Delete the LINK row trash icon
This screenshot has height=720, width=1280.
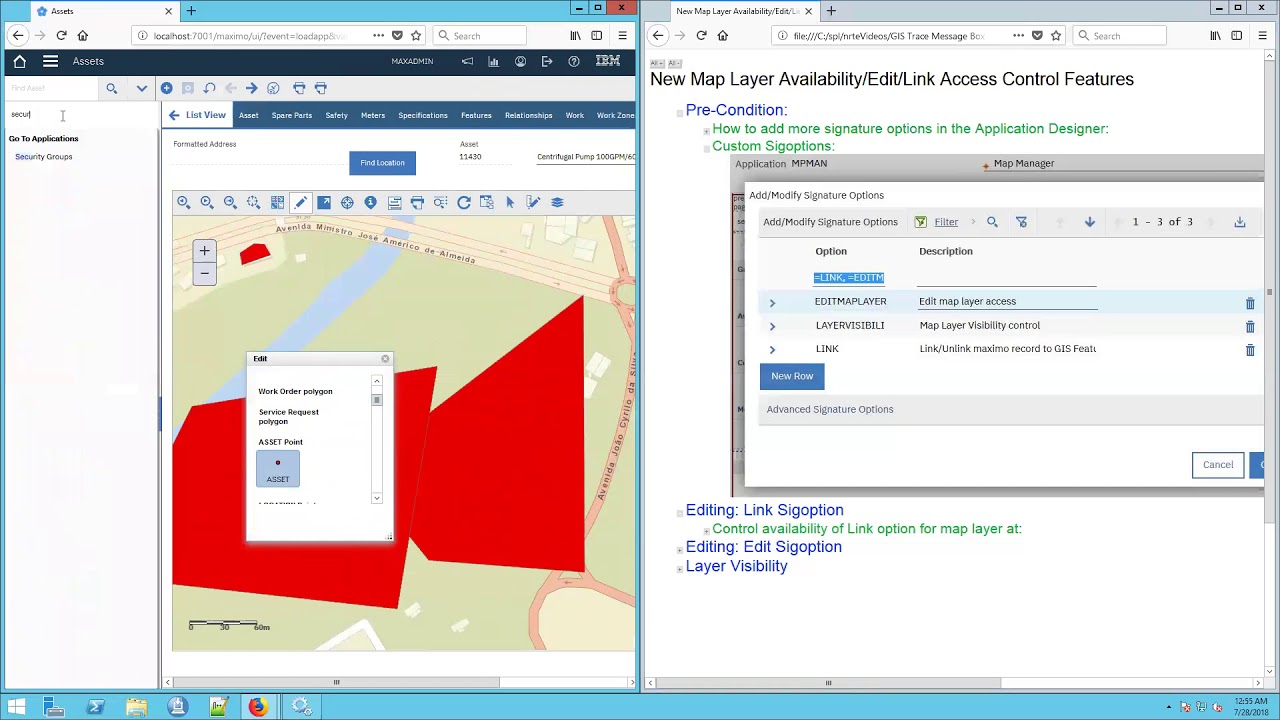click(x=1250, y=349)
